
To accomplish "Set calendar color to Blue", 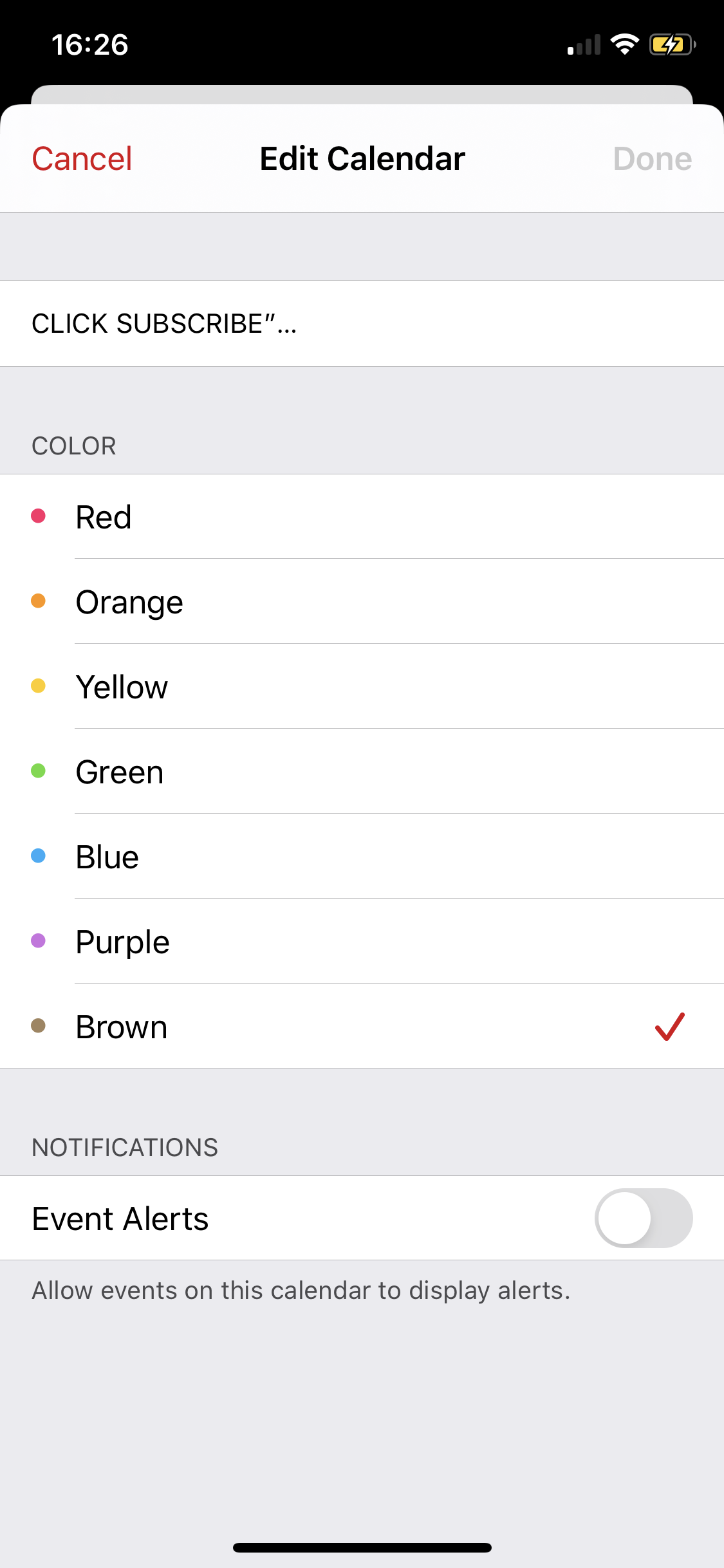I will click(360, 857).
